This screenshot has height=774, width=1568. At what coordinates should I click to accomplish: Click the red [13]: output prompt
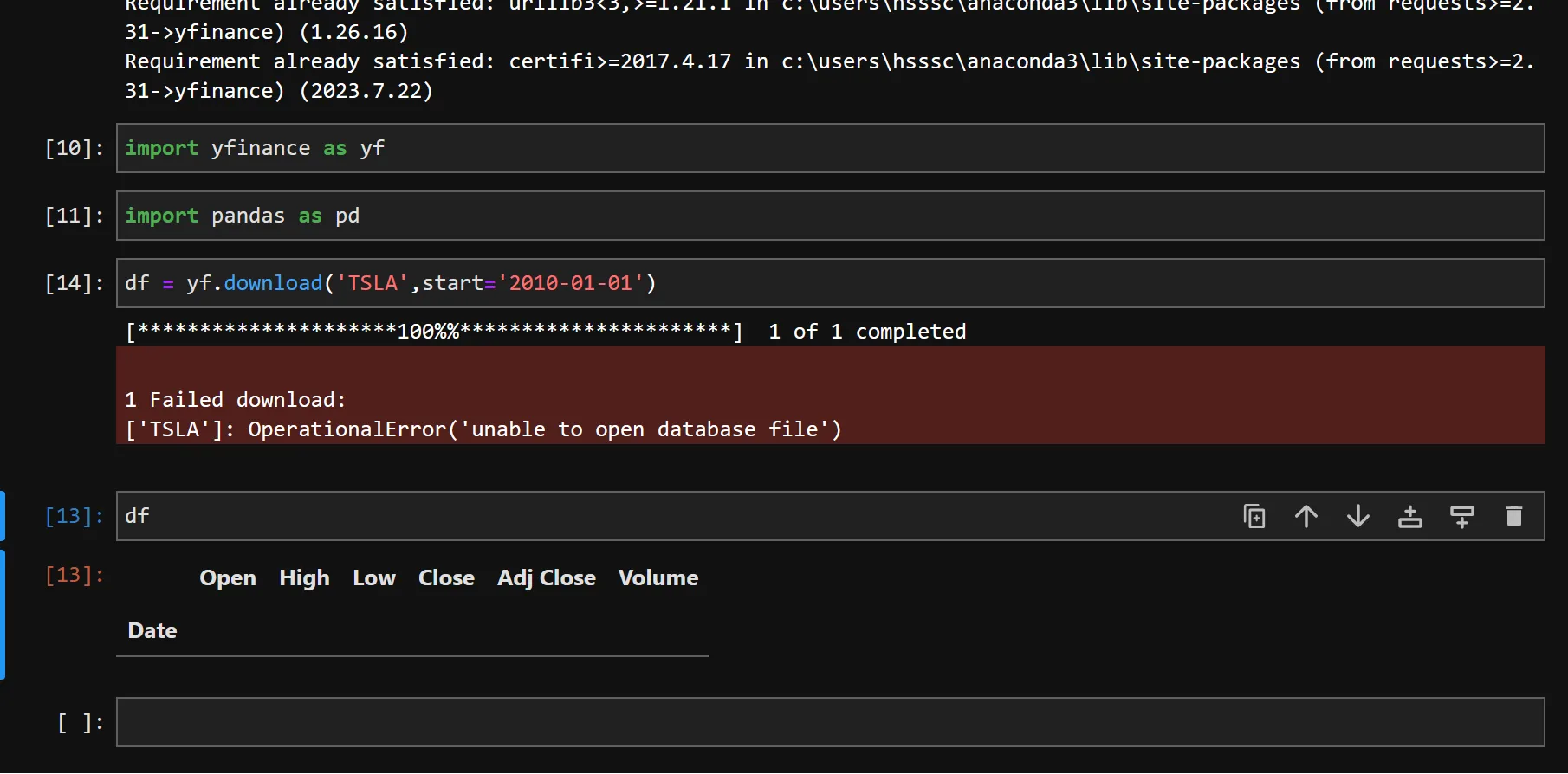75,575
